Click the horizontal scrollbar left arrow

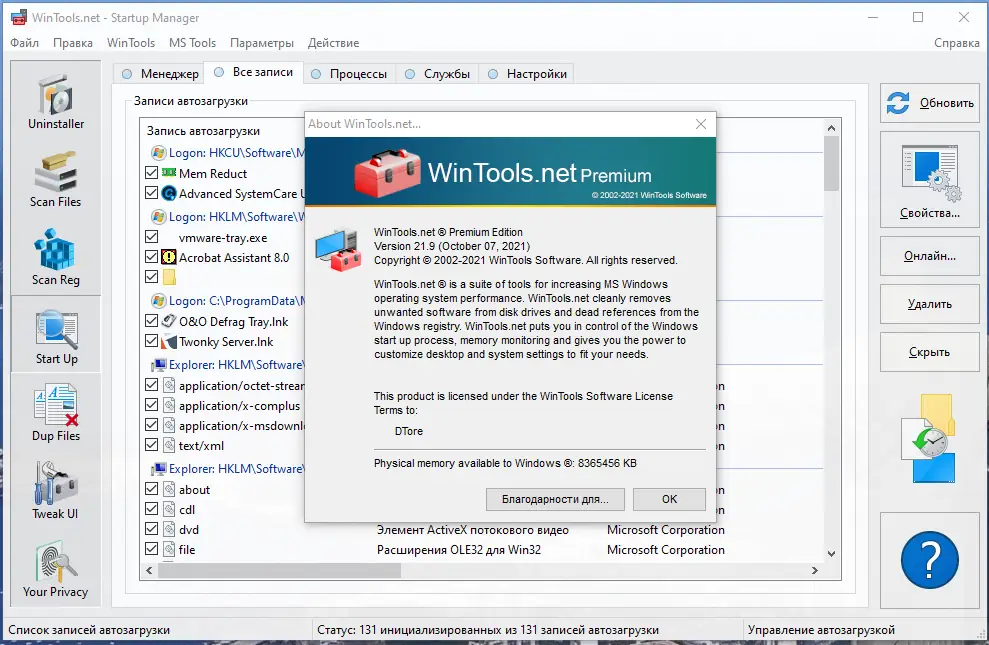(x=149, y=570)
